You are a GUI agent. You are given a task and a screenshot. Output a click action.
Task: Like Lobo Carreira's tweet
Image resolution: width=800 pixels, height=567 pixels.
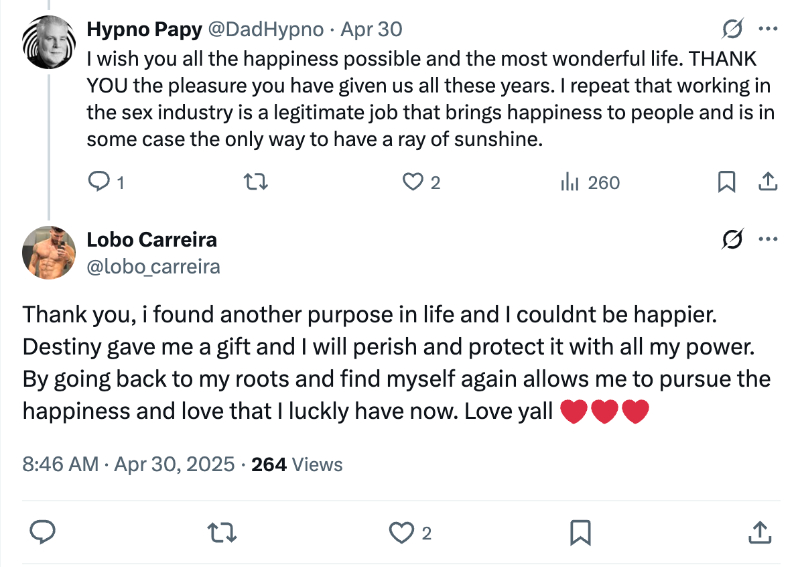[x=401, y=532]
